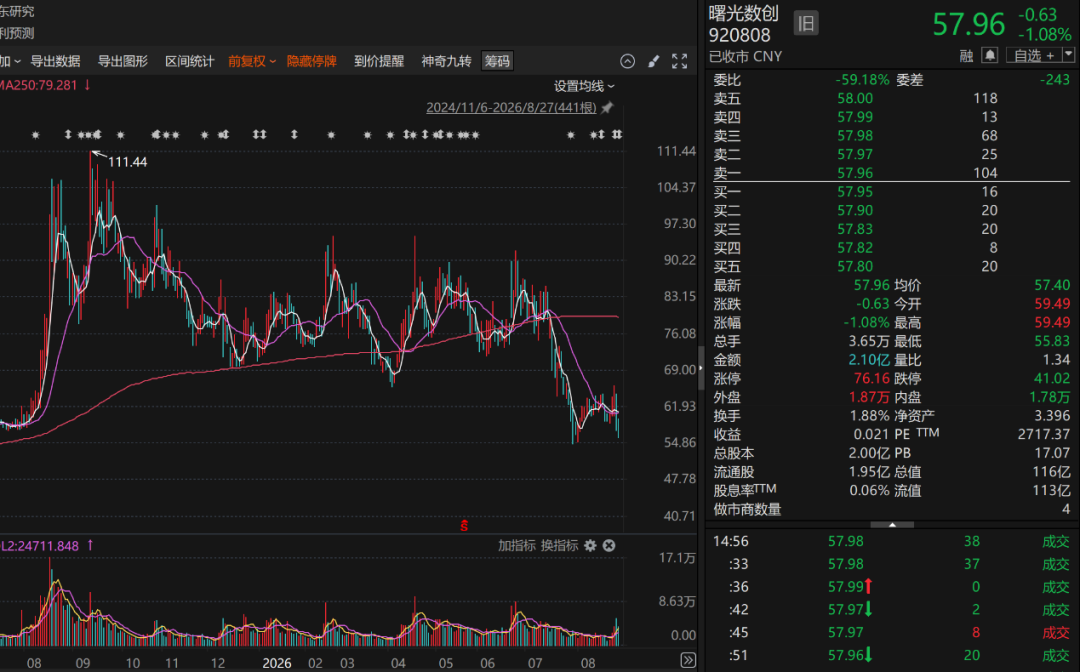This screenshot has width=1080, height=672.
Task: Close the volume indicator panel
Action: (x=609, y=545)
